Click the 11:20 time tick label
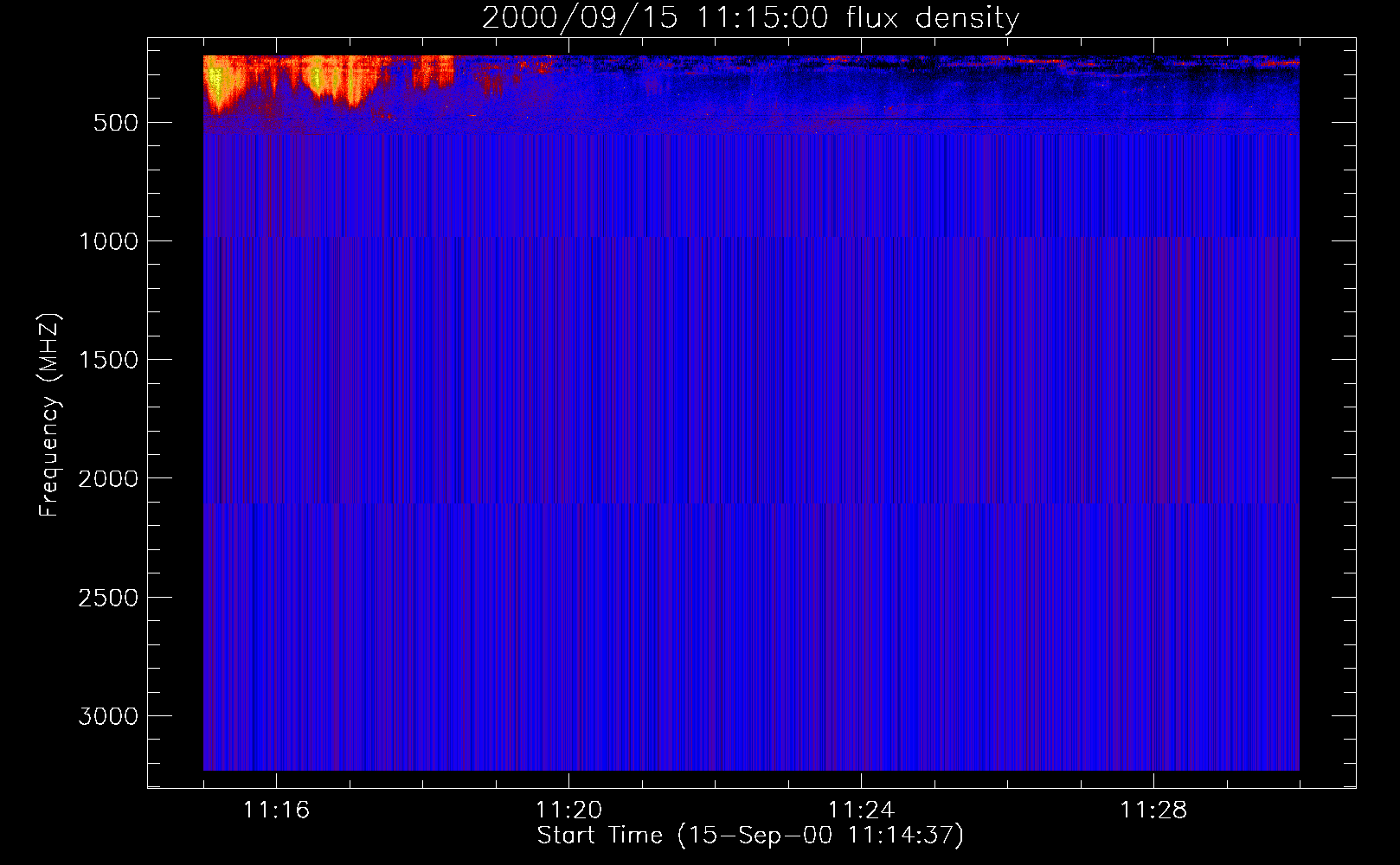The width and height of the screenshot is (1400, 865). coord(568,811)
